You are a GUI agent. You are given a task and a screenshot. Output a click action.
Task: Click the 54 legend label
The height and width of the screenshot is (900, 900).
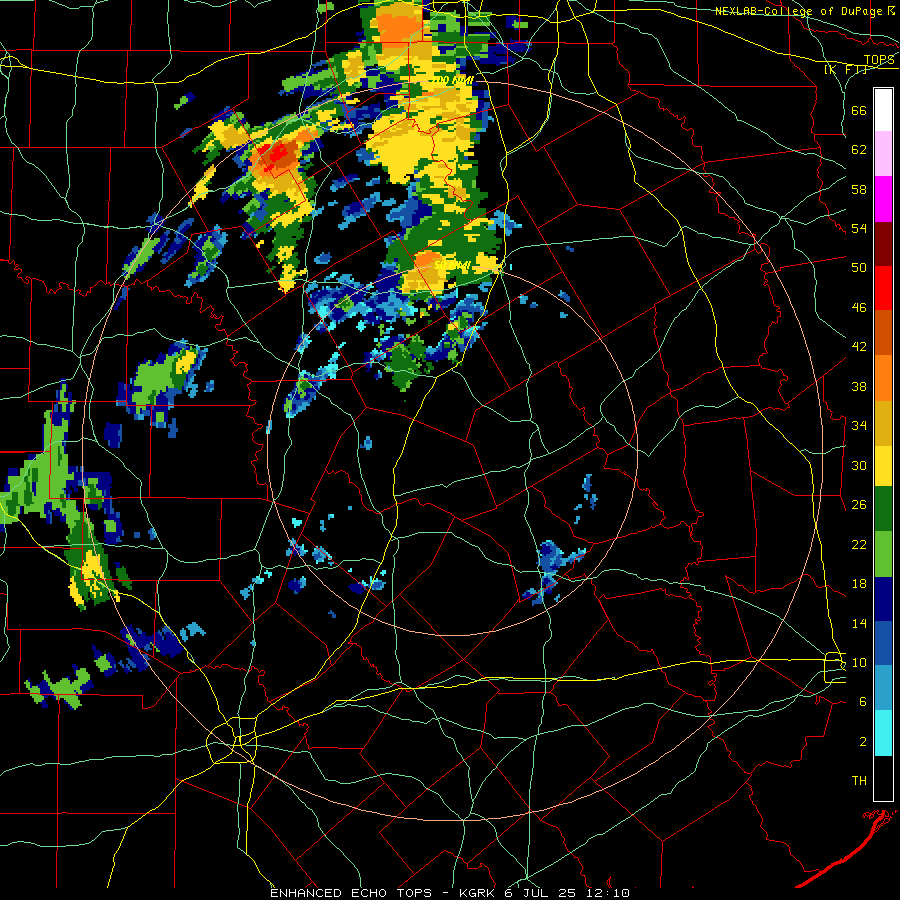click(x=859, y=228)
